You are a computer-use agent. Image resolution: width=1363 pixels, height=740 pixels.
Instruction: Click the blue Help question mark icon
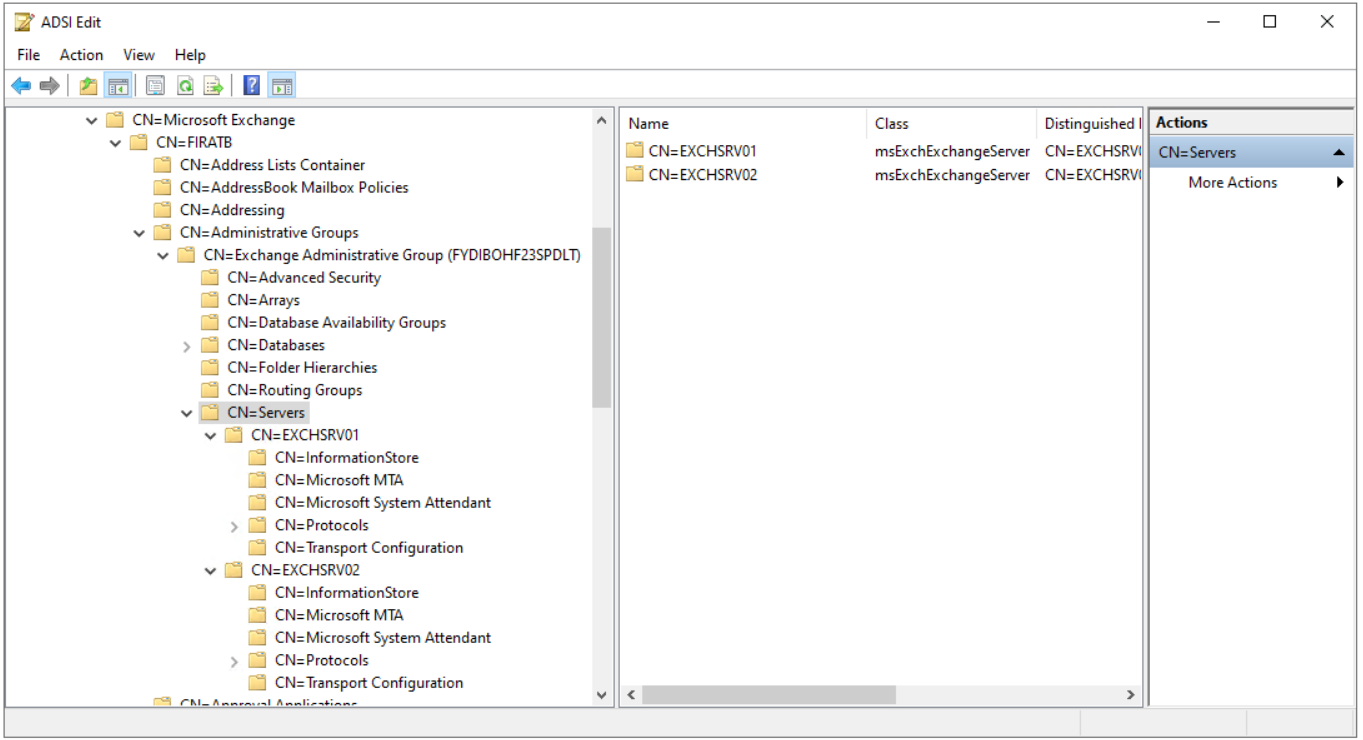pos(252,86)
